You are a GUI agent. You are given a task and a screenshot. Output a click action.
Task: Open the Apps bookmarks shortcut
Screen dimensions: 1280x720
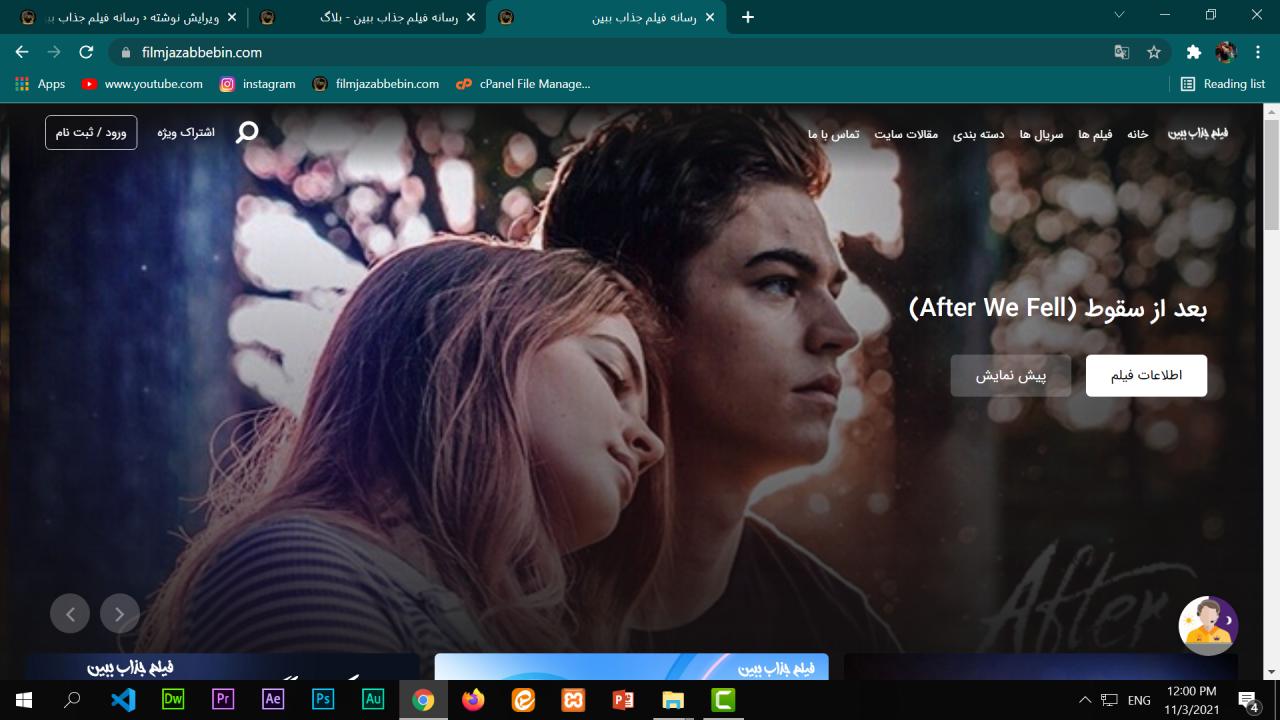click(x=40, y=84)
